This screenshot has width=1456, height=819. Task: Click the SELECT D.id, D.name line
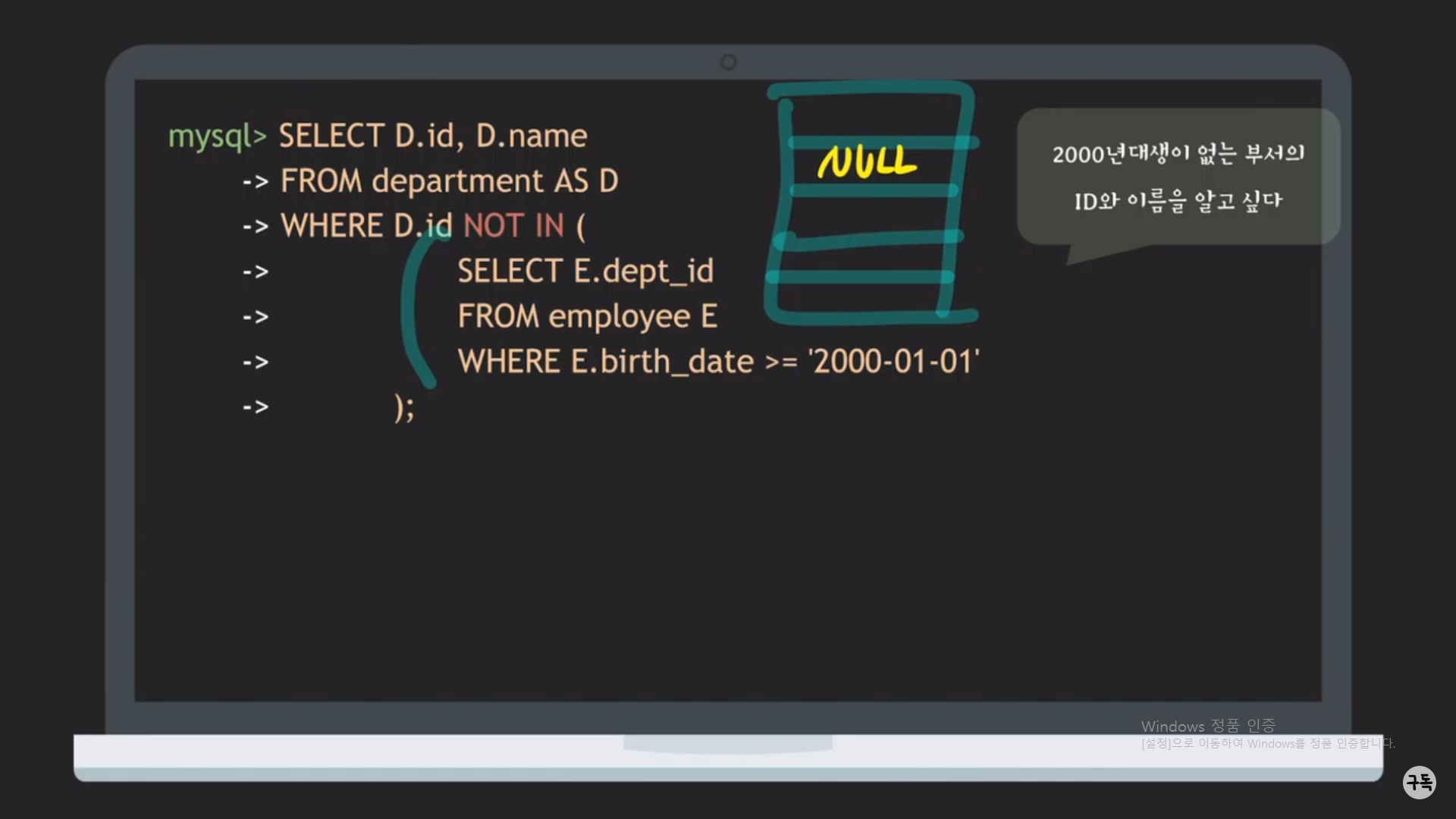click(x=432, y=136)
